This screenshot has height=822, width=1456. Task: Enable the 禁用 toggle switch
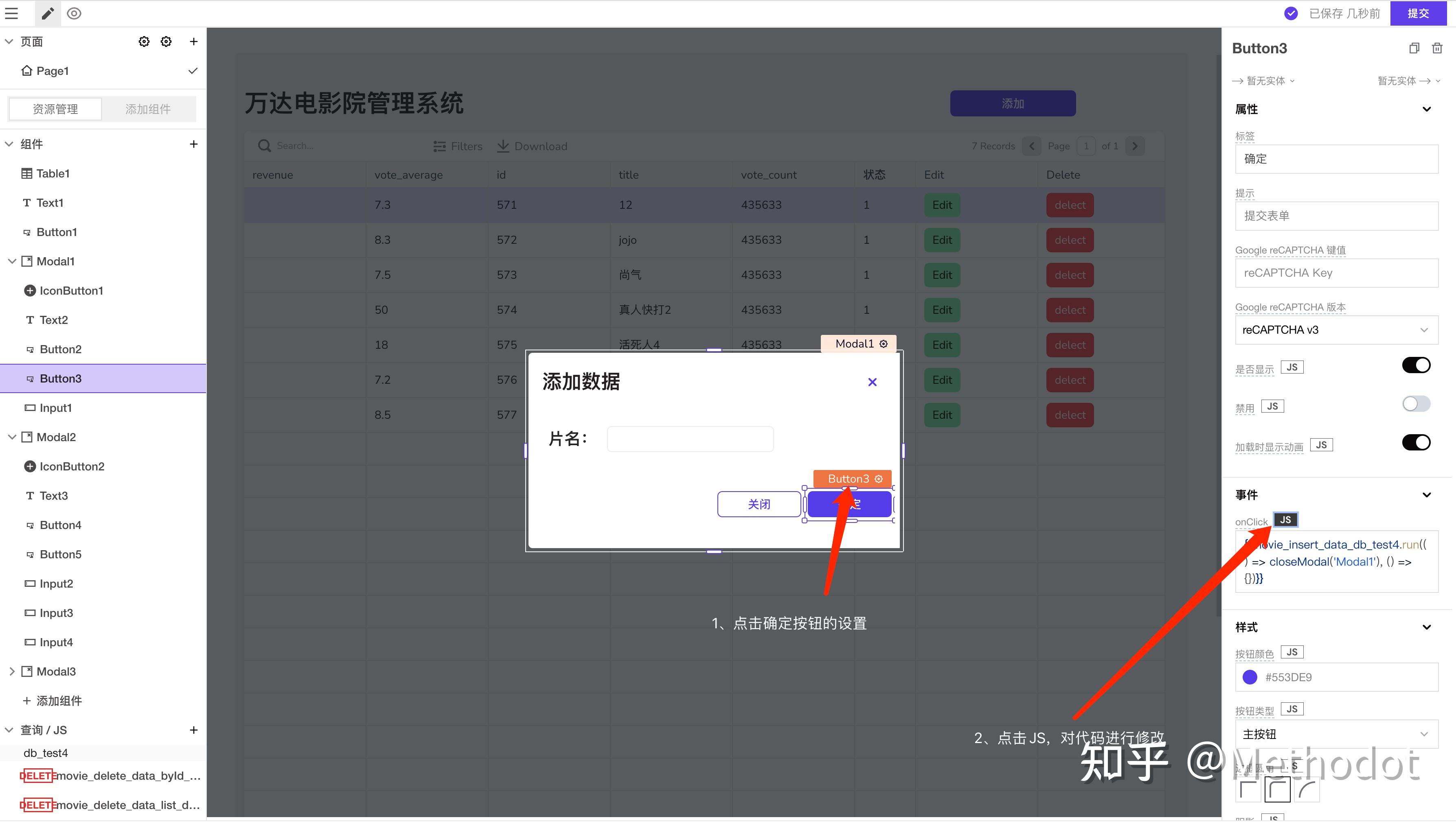point(1416,404)
